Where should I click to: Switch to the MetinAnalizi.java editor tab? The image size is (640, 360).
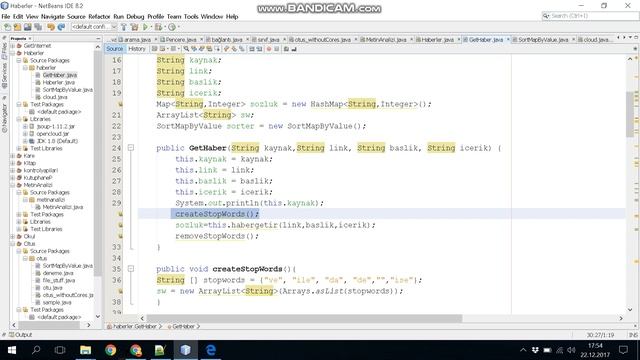(x=386, y=40)
